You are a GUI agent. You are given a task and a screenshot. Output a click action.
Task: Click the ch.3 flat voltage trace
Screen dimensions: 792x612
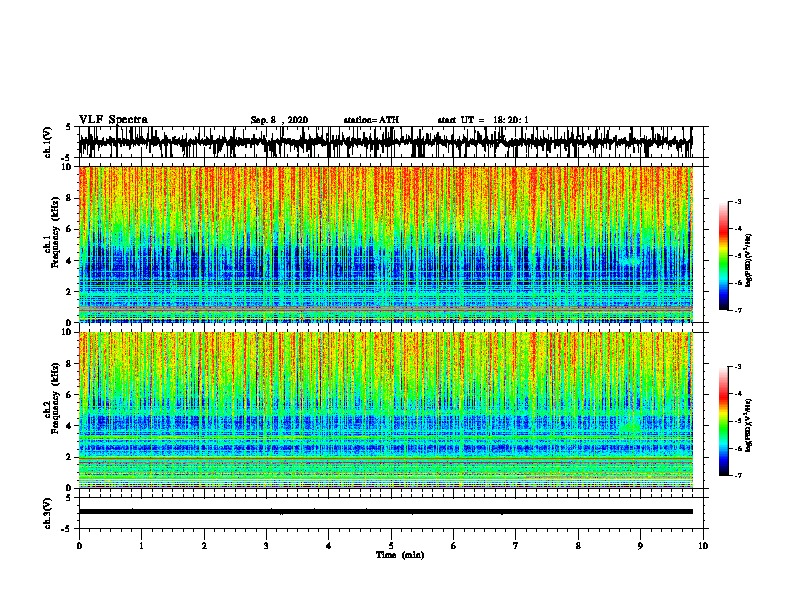[x=385, y=512]
